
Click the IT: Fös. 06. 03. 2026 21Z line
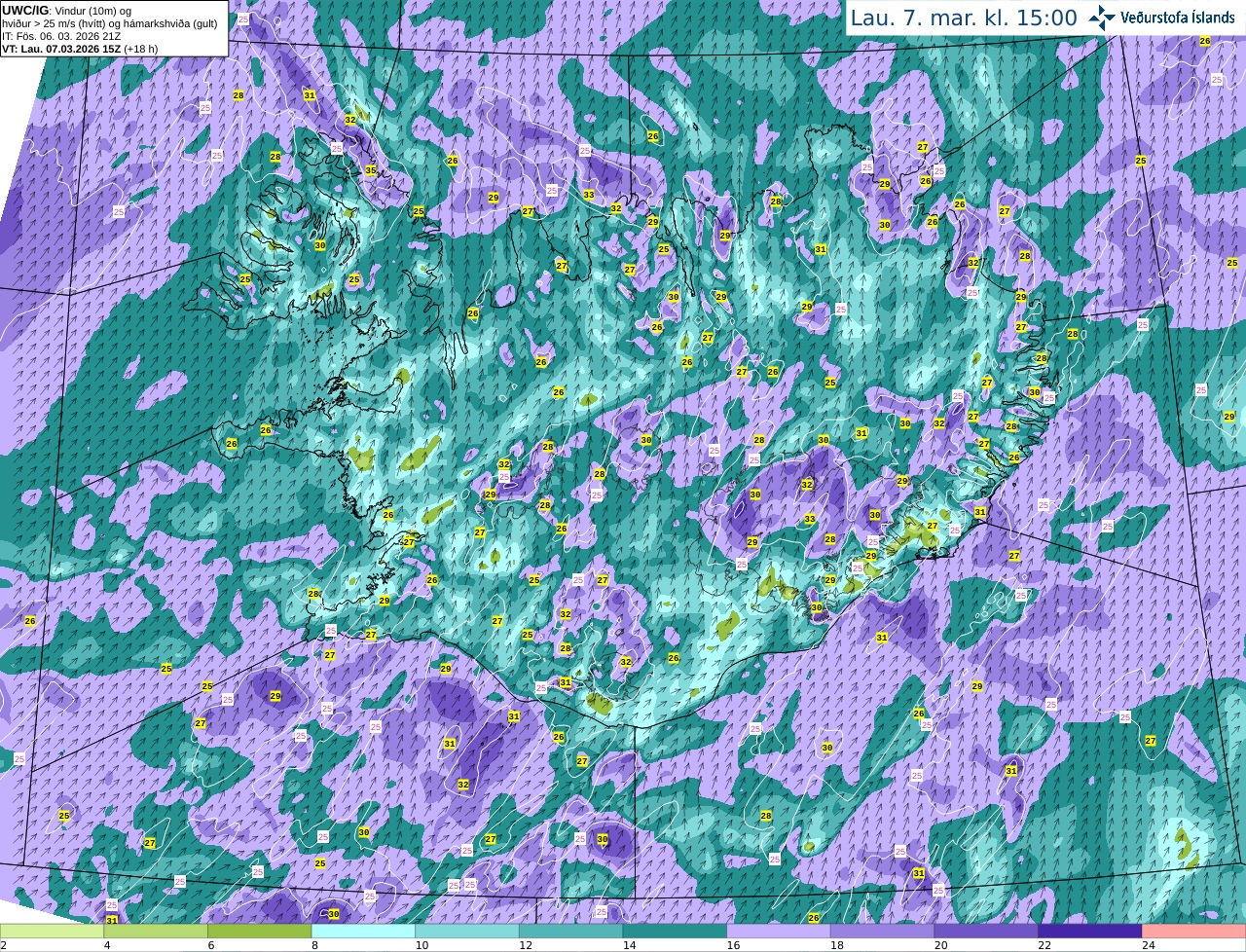[x=61, y=36]
